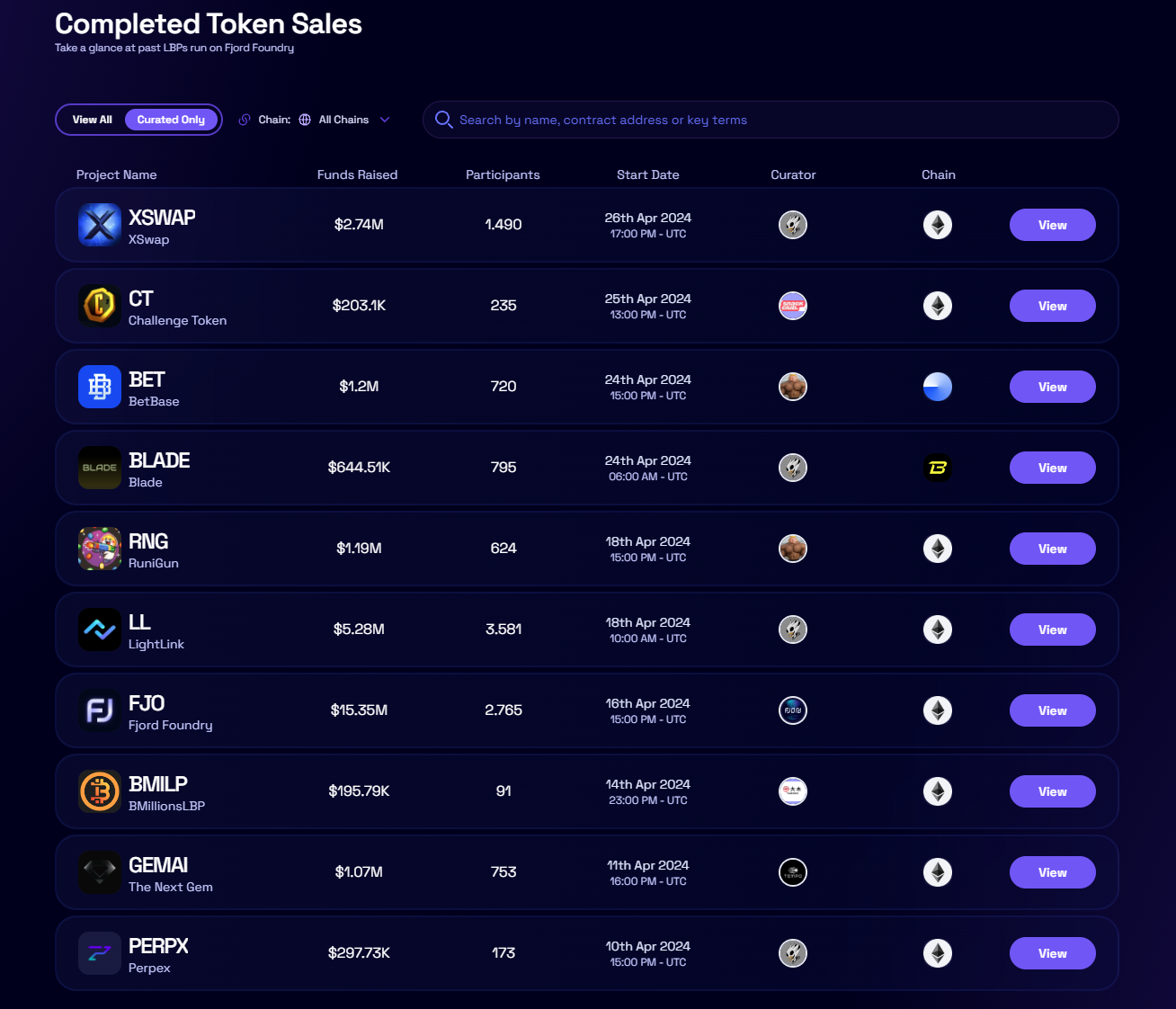The image size is (1176, 1009).
Task: Open the All Chains dropdown
Action: coord(343,120)
